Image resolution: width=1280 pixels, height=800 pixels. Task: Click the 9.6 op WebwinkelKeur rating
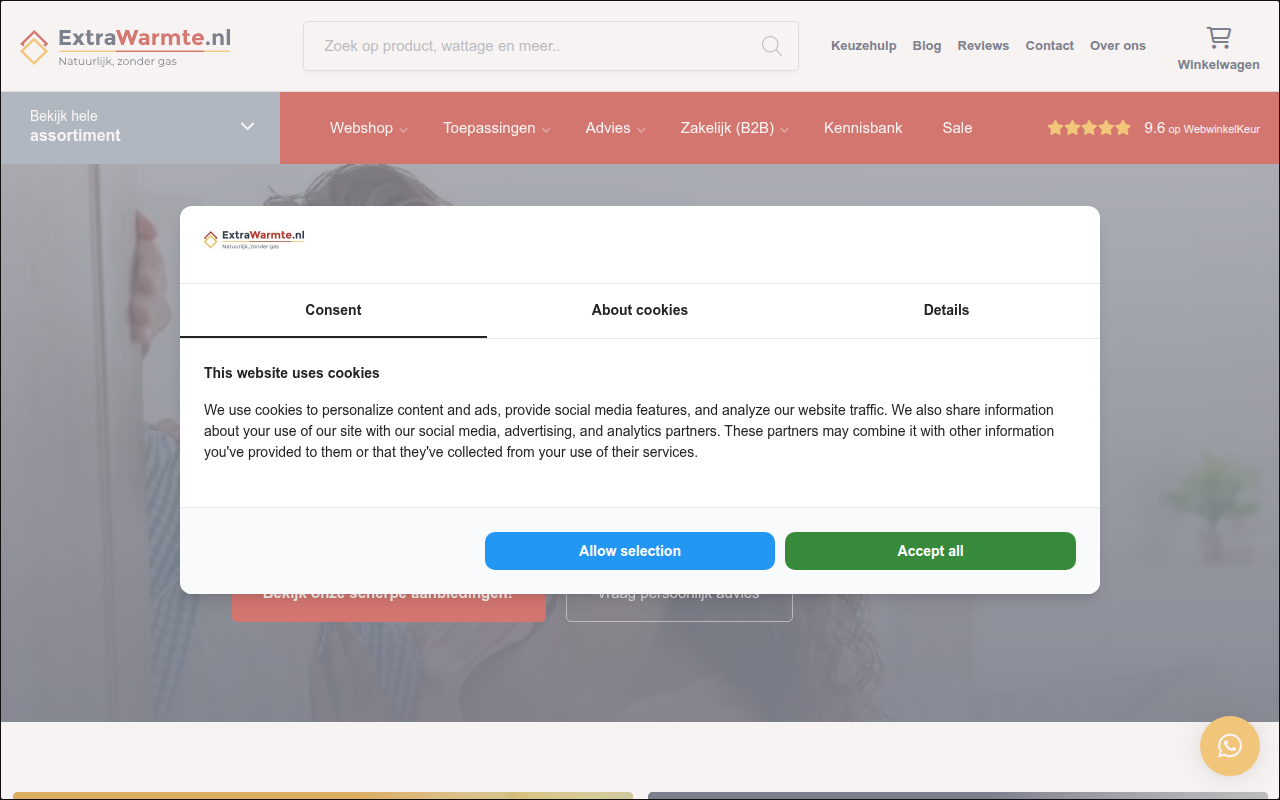point(1202,128)
